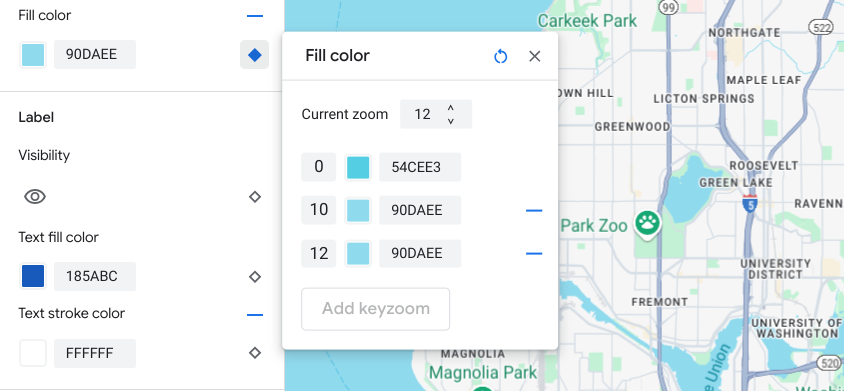The height and width of the screenshot is (391, 844).
Task: Click keyzoom level field showing 0
Action: pos(319,167)
